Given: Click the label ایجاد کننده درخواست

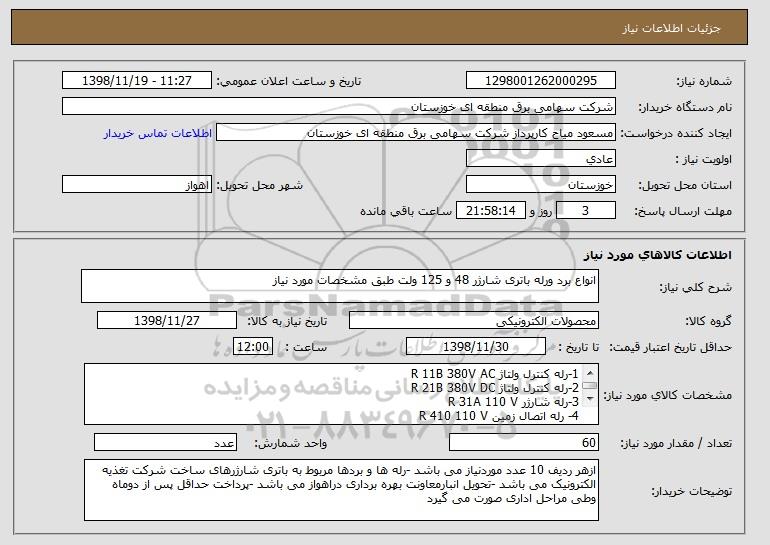Looking at the screenshot, I should pos(676,133).
